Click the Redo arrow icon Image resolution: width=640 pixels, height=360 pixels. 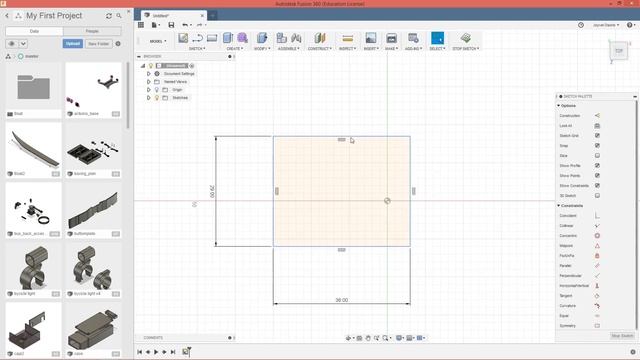(199, 25)
